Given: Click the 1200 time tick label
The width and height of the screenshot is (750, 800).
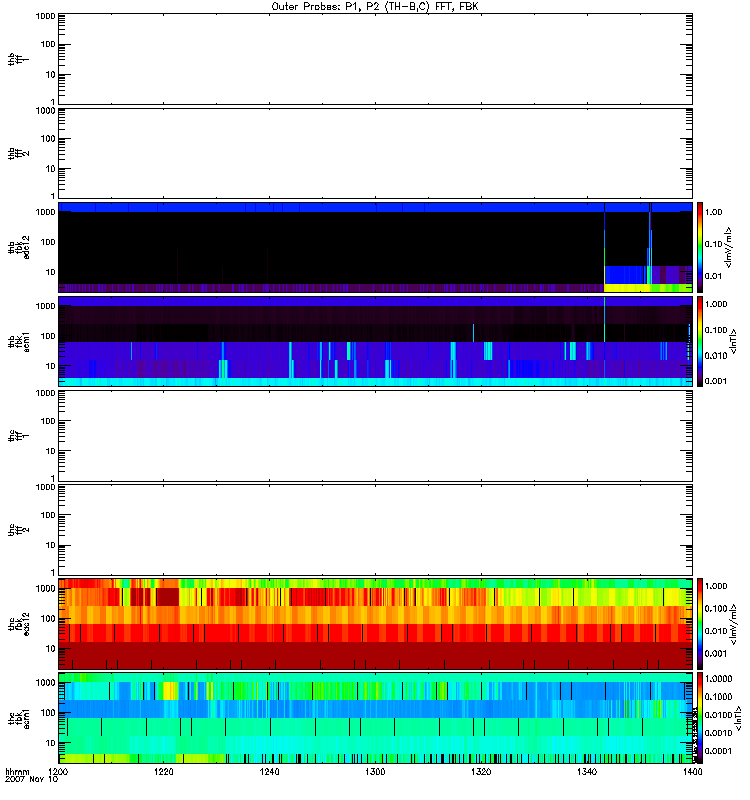Looking at the screenshot, I should pos(59,773).
